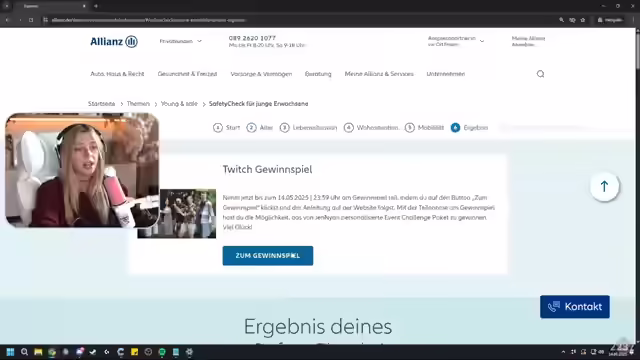Go to Themen breadcrumb link

tap(138, 104)
